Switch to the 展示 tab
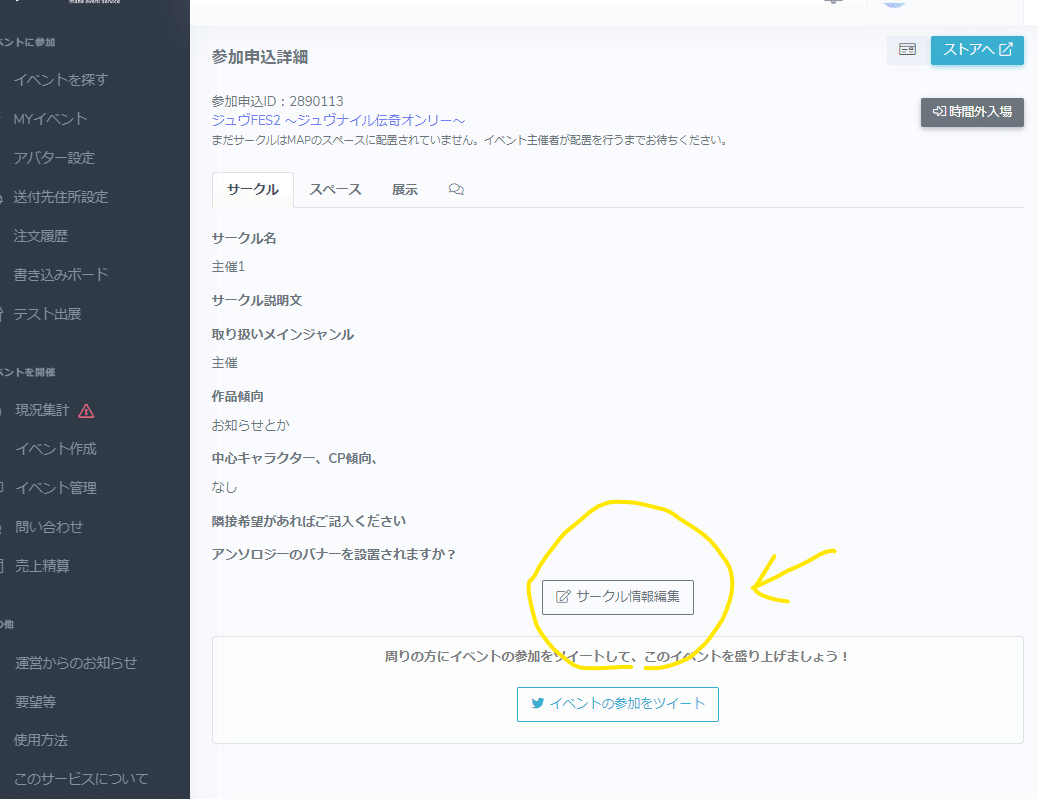 [404, 189]
